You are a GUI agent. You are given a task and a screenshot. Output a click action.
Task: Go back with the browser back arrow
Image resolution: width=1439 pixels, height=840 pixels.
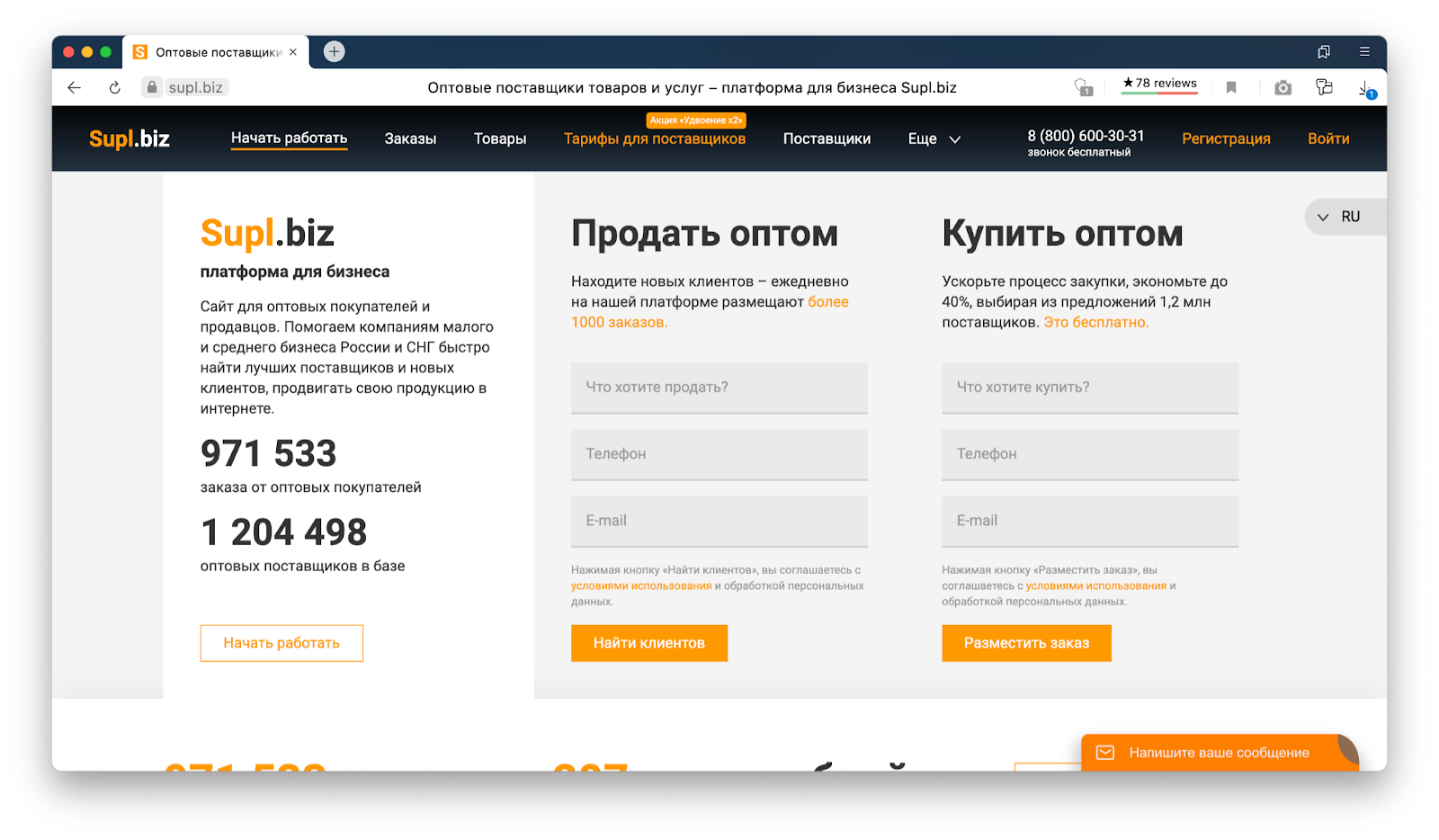click(75, 87)
